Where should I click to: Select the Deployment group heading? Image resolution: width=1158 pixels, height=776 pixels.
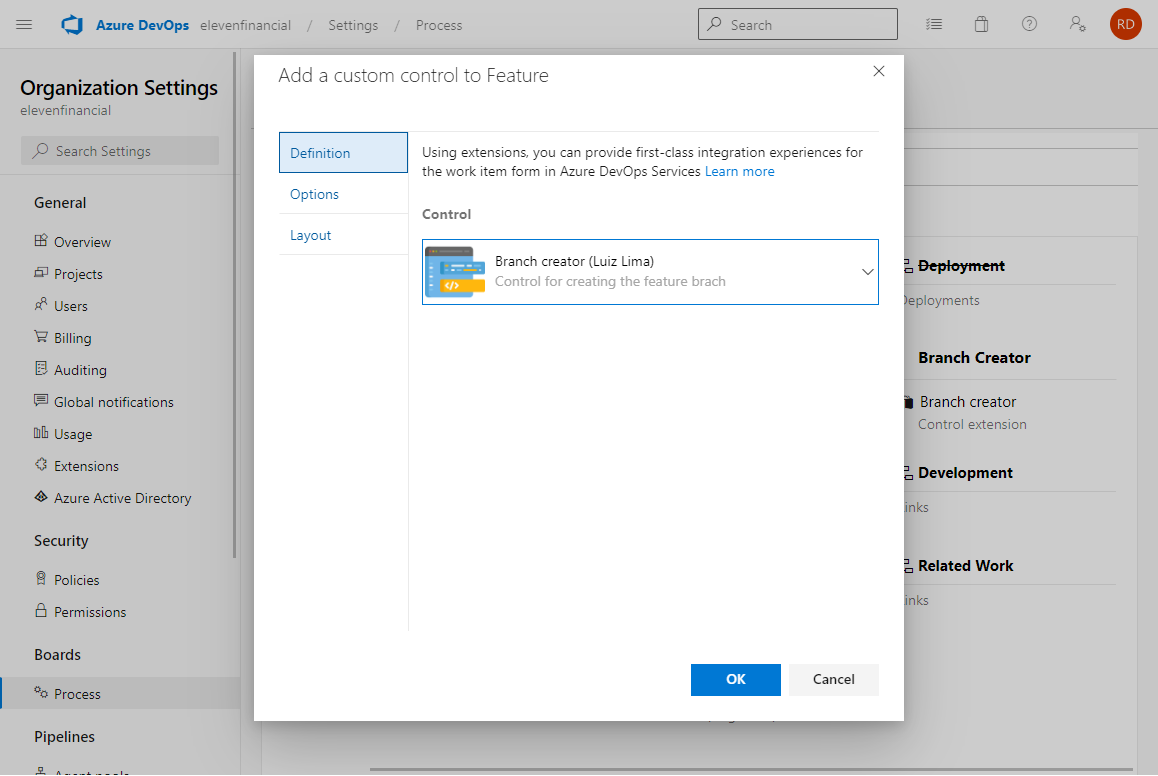click(961, 267)
